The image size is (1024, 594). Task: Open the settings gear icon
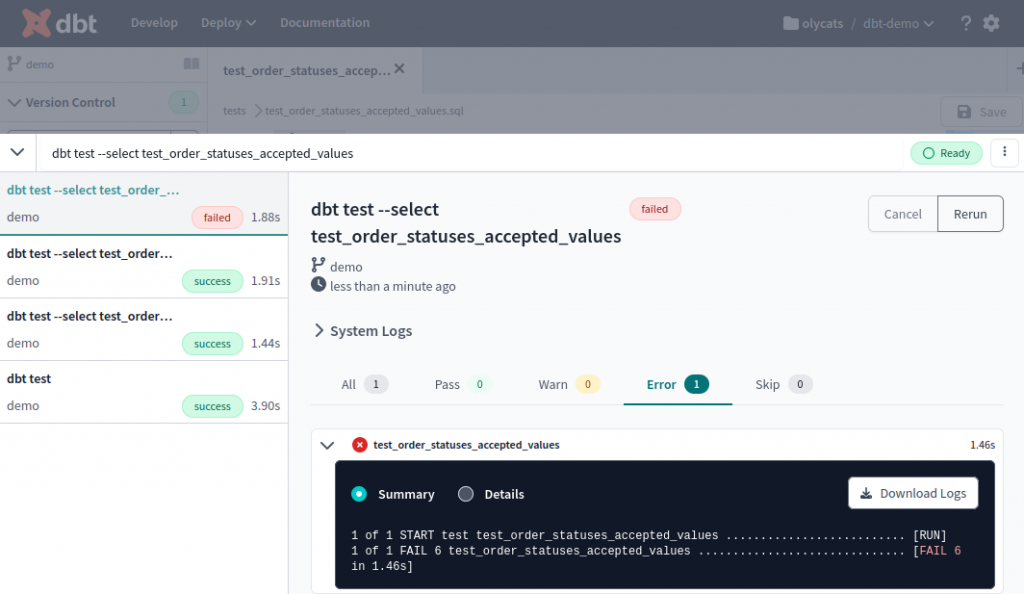click(x=991, y=23)
